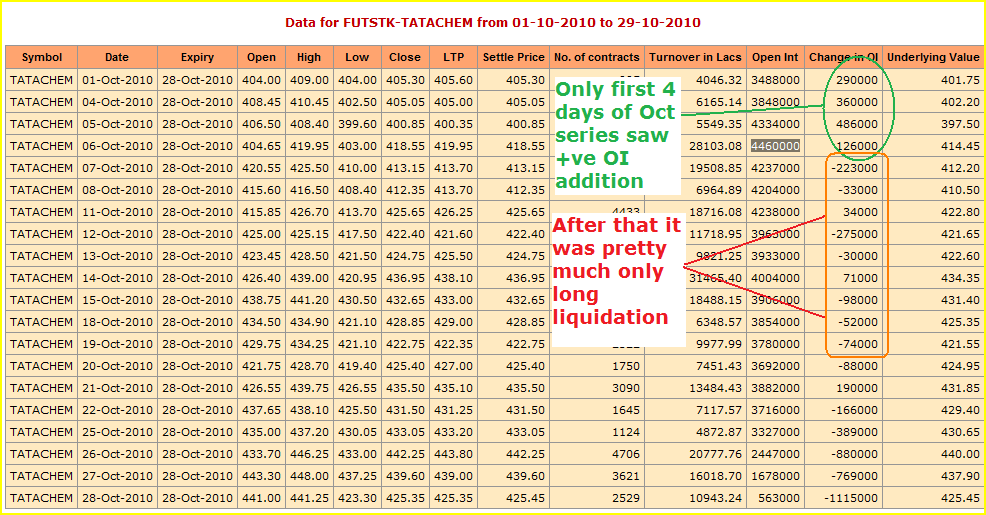Click the Expiry column header
This screenshot has width=986, height=515.
(x=197, y=57)
